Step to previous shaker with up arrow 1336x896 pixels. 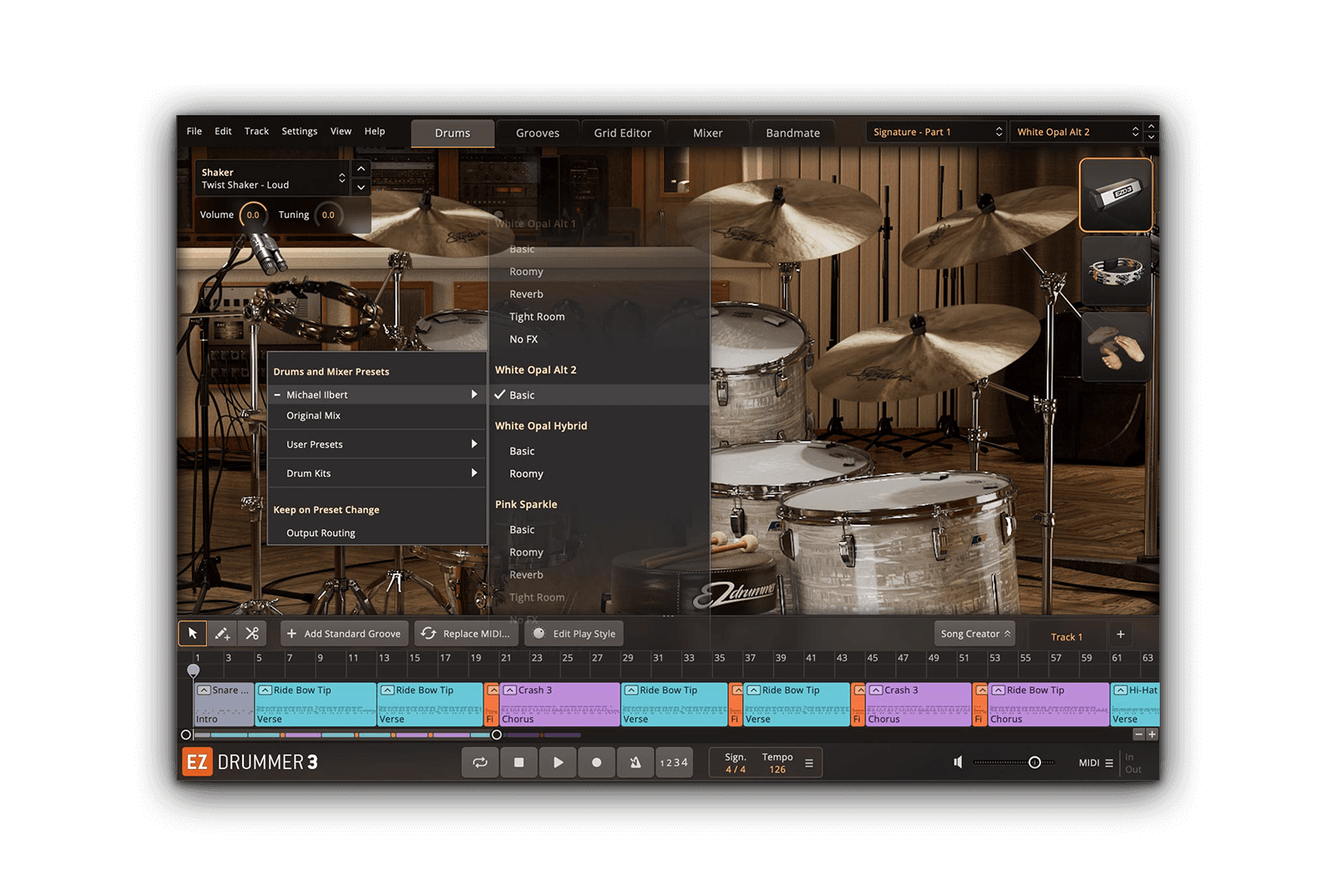pos(361,169)
